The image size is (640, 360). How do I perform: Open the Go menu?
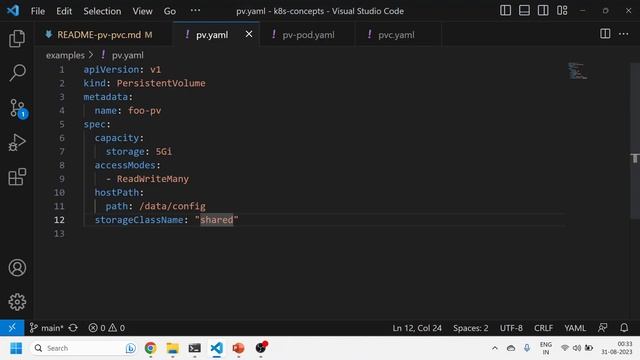tap(170, 11)
